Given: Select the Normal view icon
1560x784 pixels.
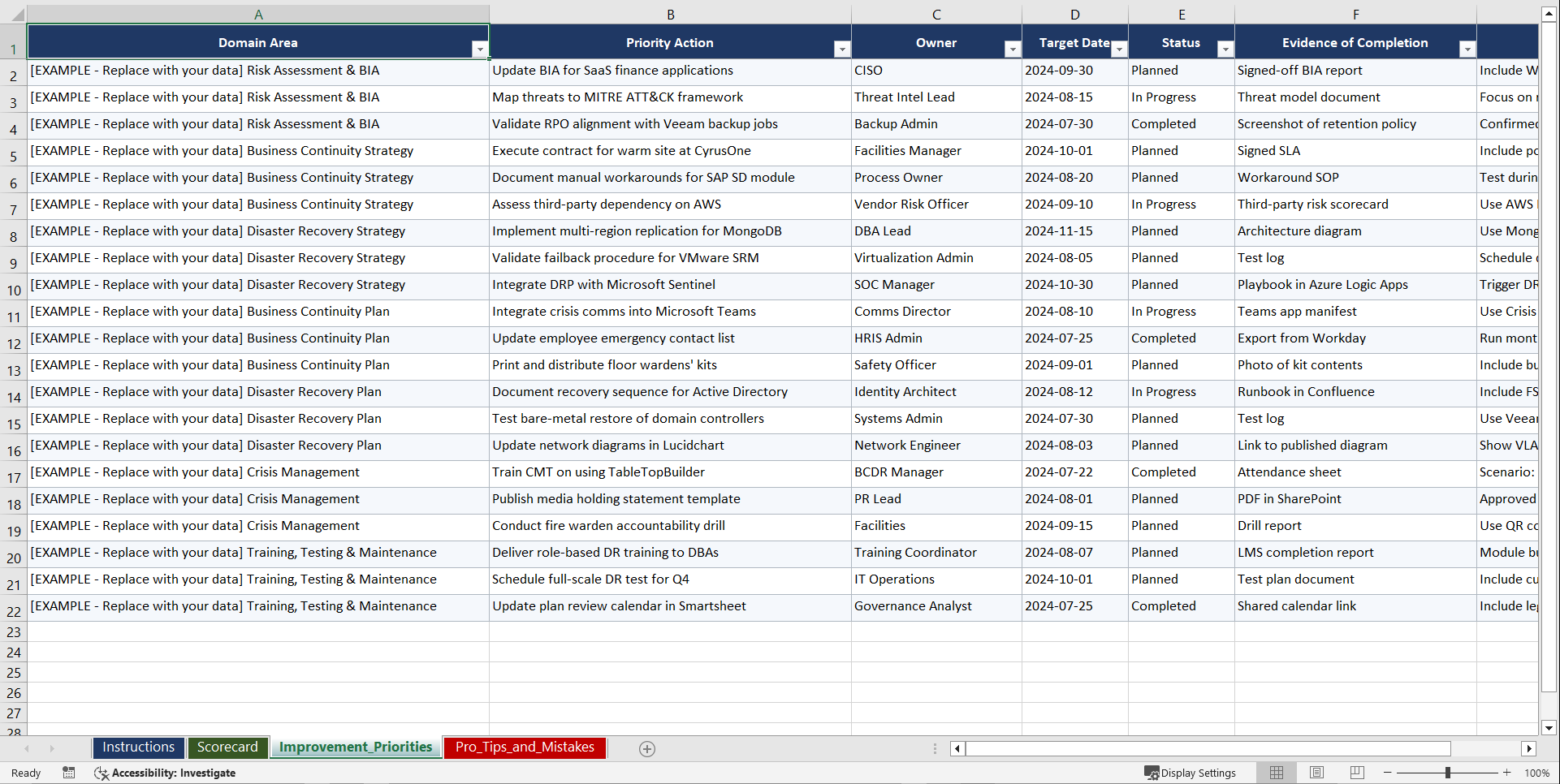Looking at the screenshot, I should pyautogui.click(x=1276, y=773).
